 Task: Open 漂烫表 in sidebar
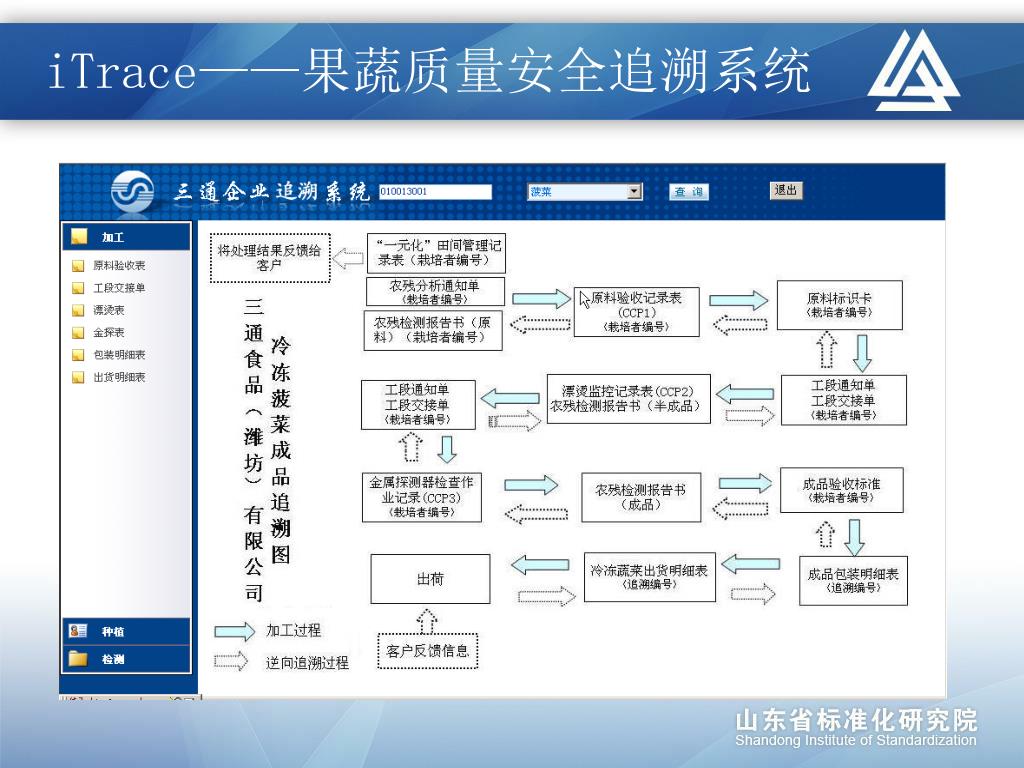pos(108,310)
